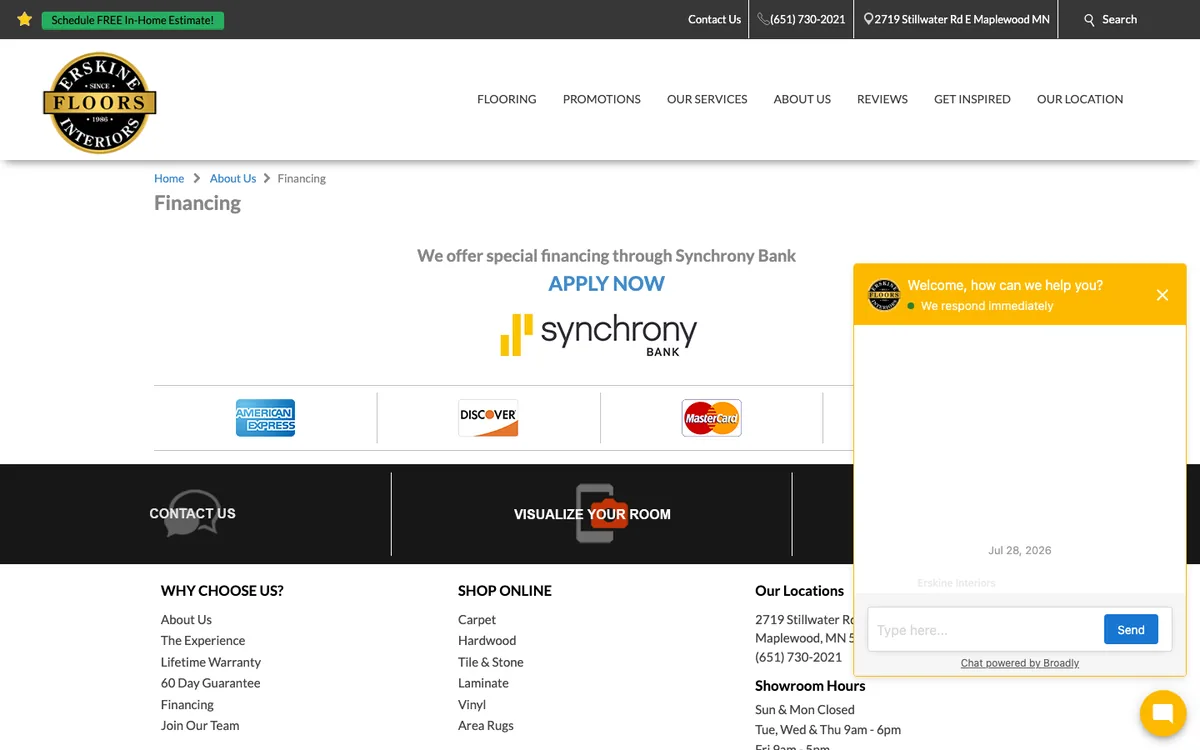Click the Our Locations heading
This screenshot has width=1200, height=750.
[800, 591]
